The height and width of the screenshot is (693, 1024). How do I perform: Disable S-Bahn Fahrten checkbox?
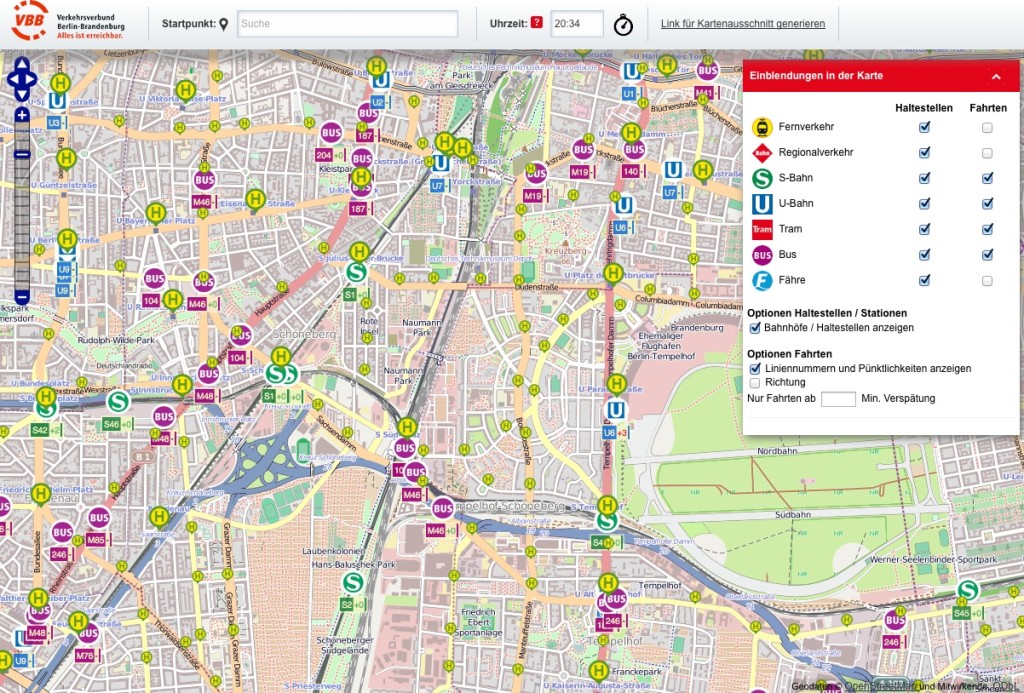[x=987, y=178]
